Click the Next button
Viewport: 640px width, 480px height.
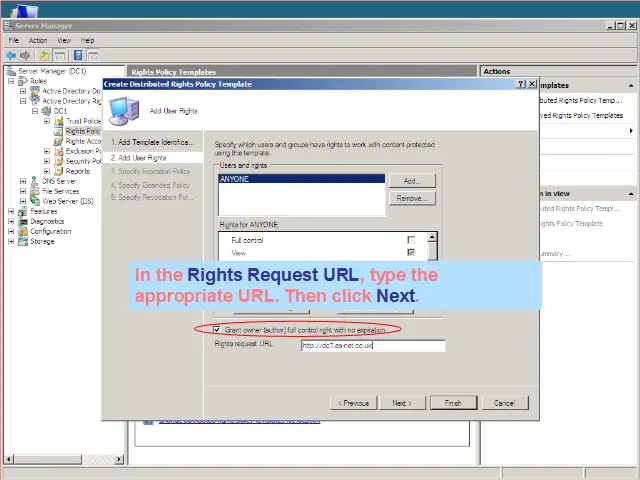(402, 403)
